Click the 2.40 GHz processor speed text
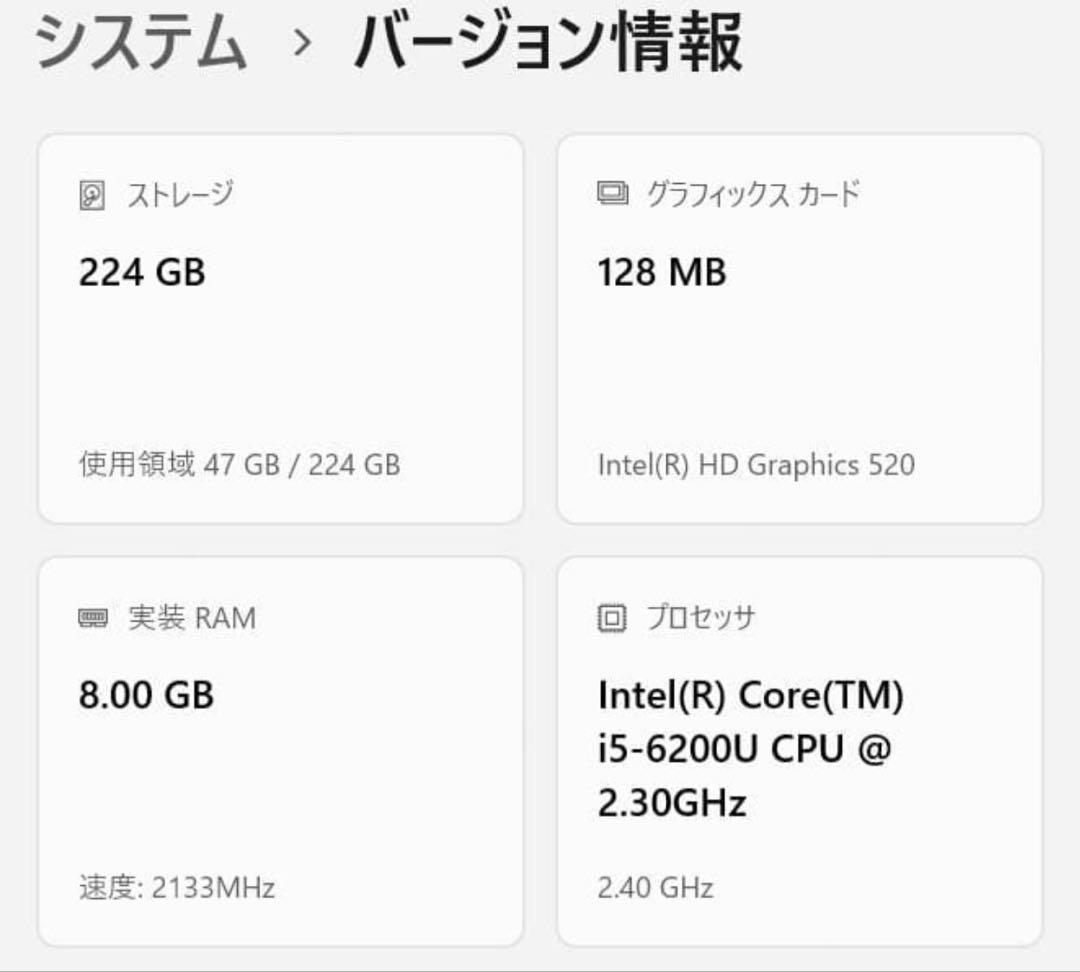Screen dimensions: 1080x972 click(x=655, y=888)
